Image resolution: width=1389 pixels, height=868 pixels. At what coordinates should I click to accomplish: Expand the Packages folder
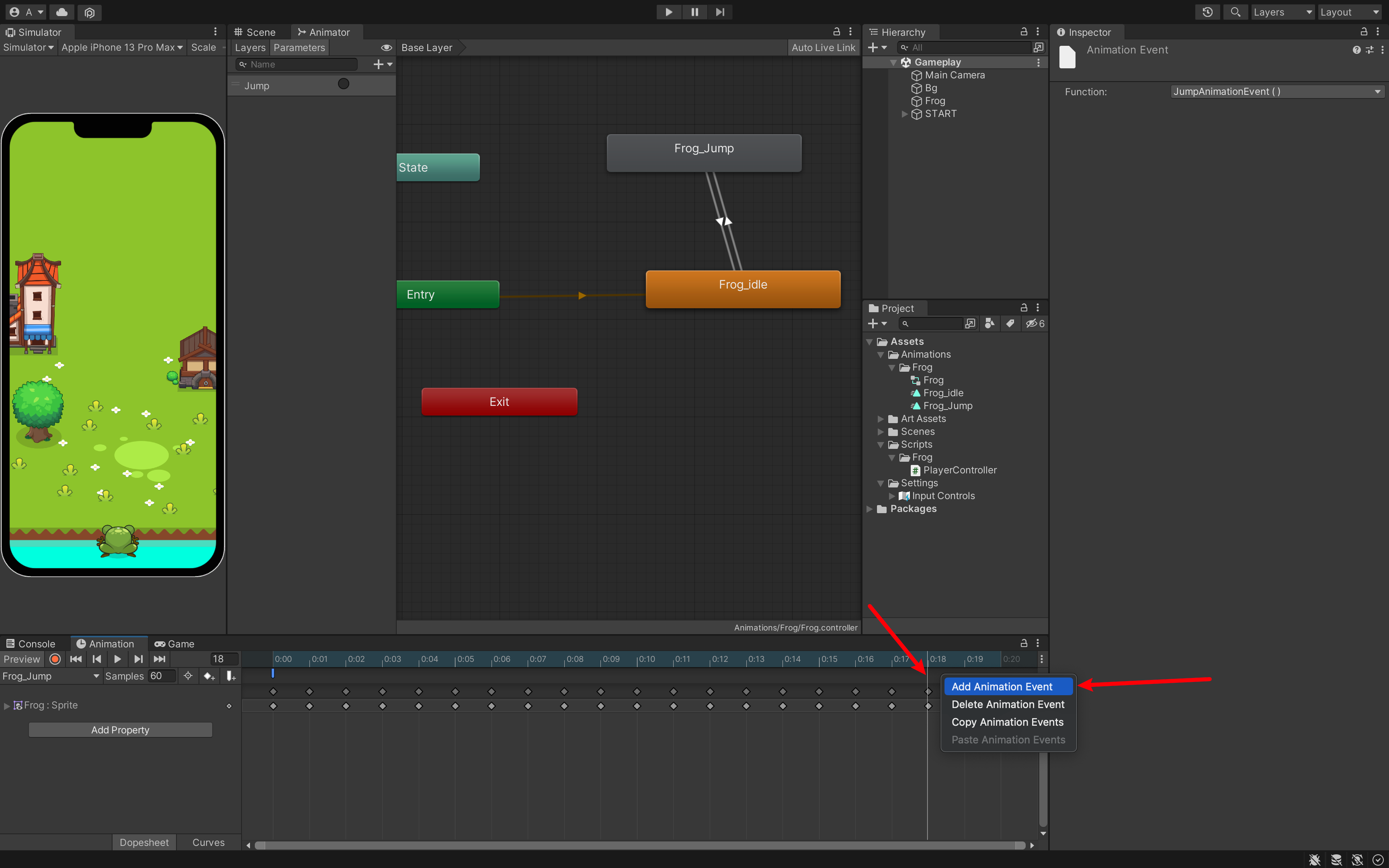[870, 509]
